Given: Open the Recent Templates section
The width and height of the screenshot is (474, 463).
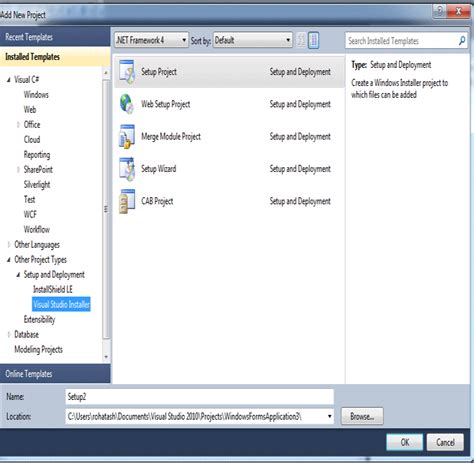Looking at the screenshot, I should [x=55, y=37].
